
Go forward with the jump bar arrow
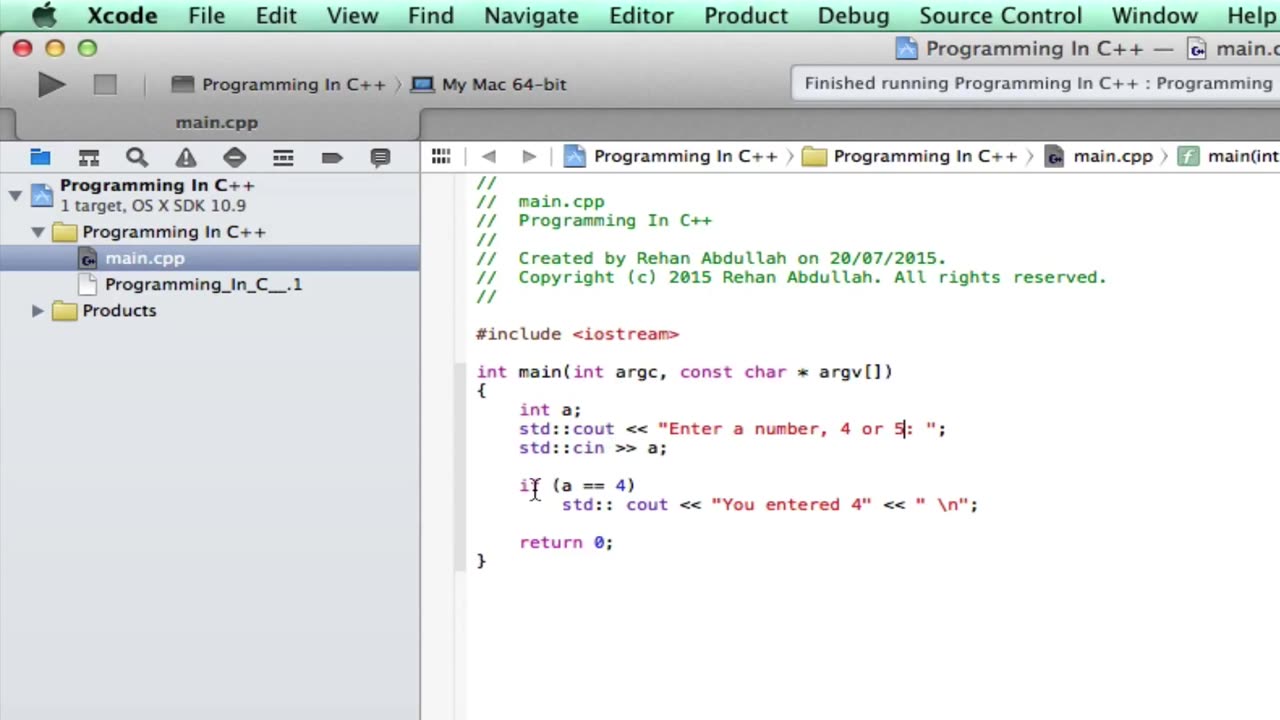point(529,156)
